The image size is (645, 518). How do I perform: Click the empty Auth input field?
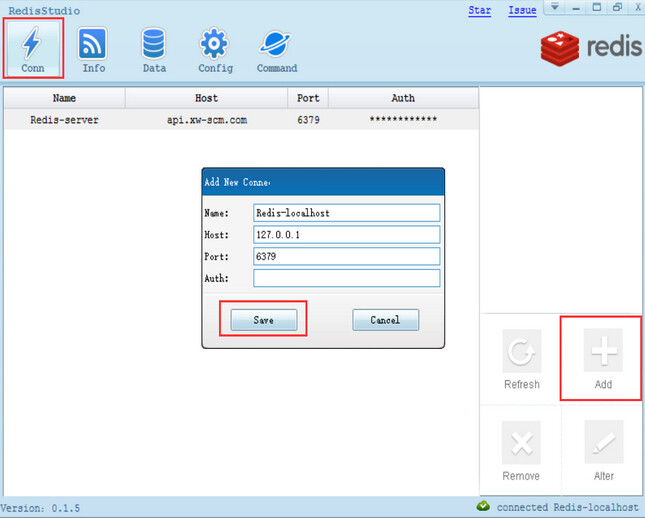click(346, 278)
